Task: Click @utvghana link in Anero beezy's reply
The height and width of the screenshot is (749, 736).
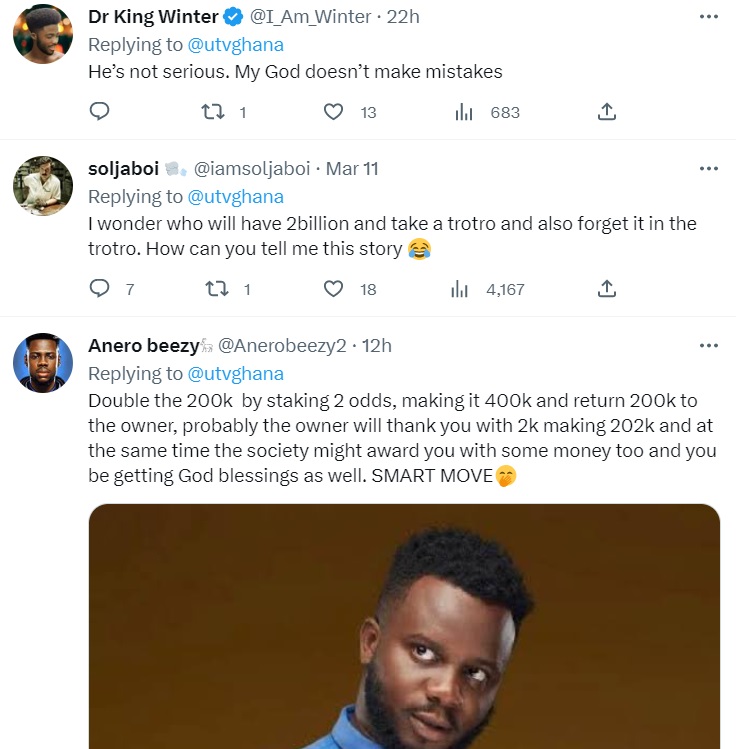Action: pos(236,373)
